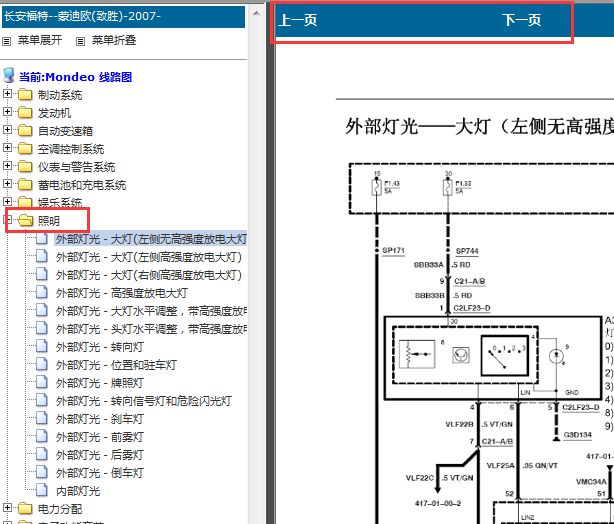
Task: Click document icon beside 外部灯光 - 牌照灯
Action: 42,382
